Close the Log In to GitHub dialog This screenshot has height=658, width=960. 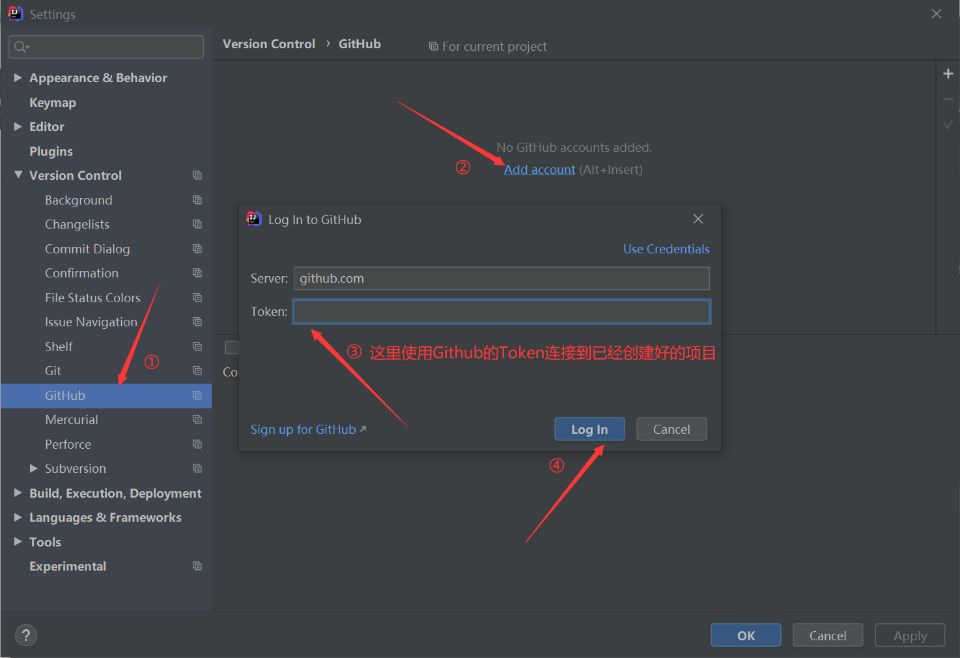(698, 219)
